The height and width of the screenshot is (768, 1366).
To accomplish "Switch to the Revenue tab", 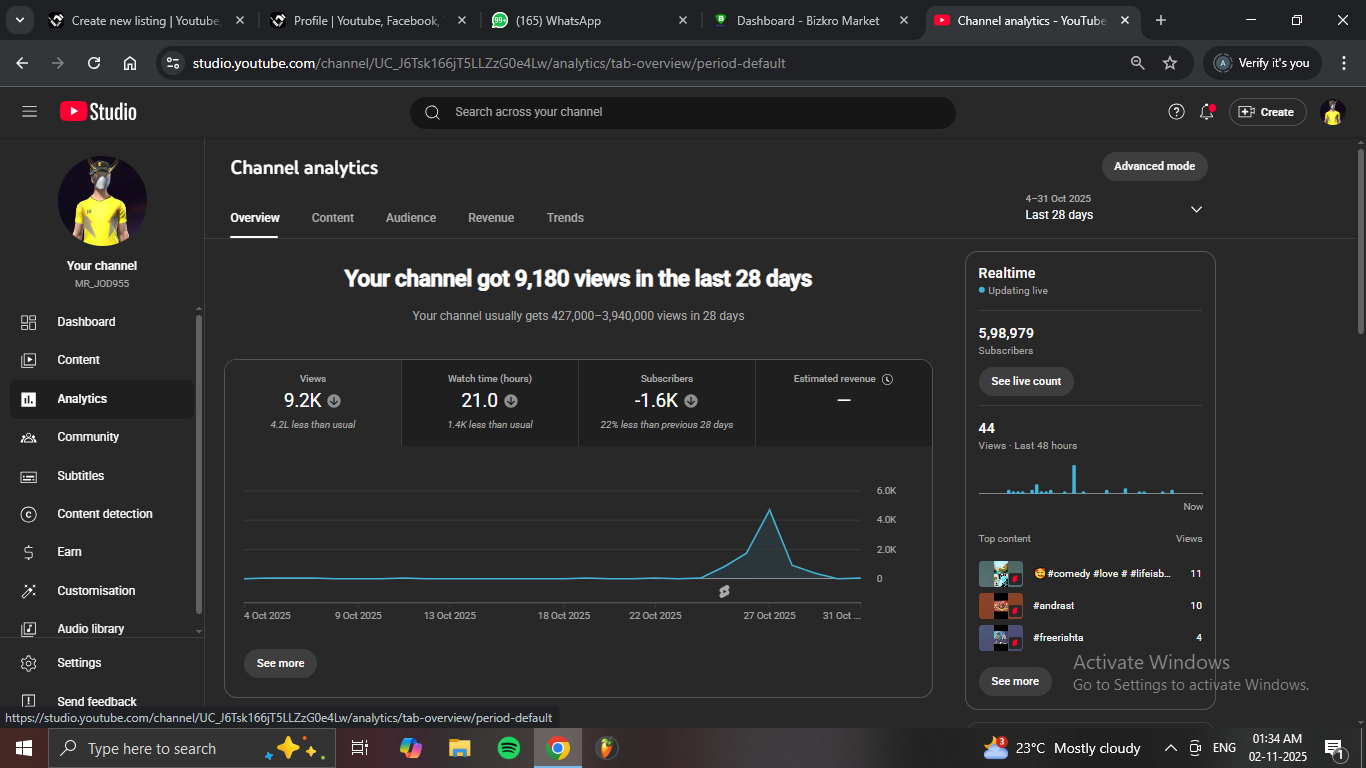I will coord(491,218).
